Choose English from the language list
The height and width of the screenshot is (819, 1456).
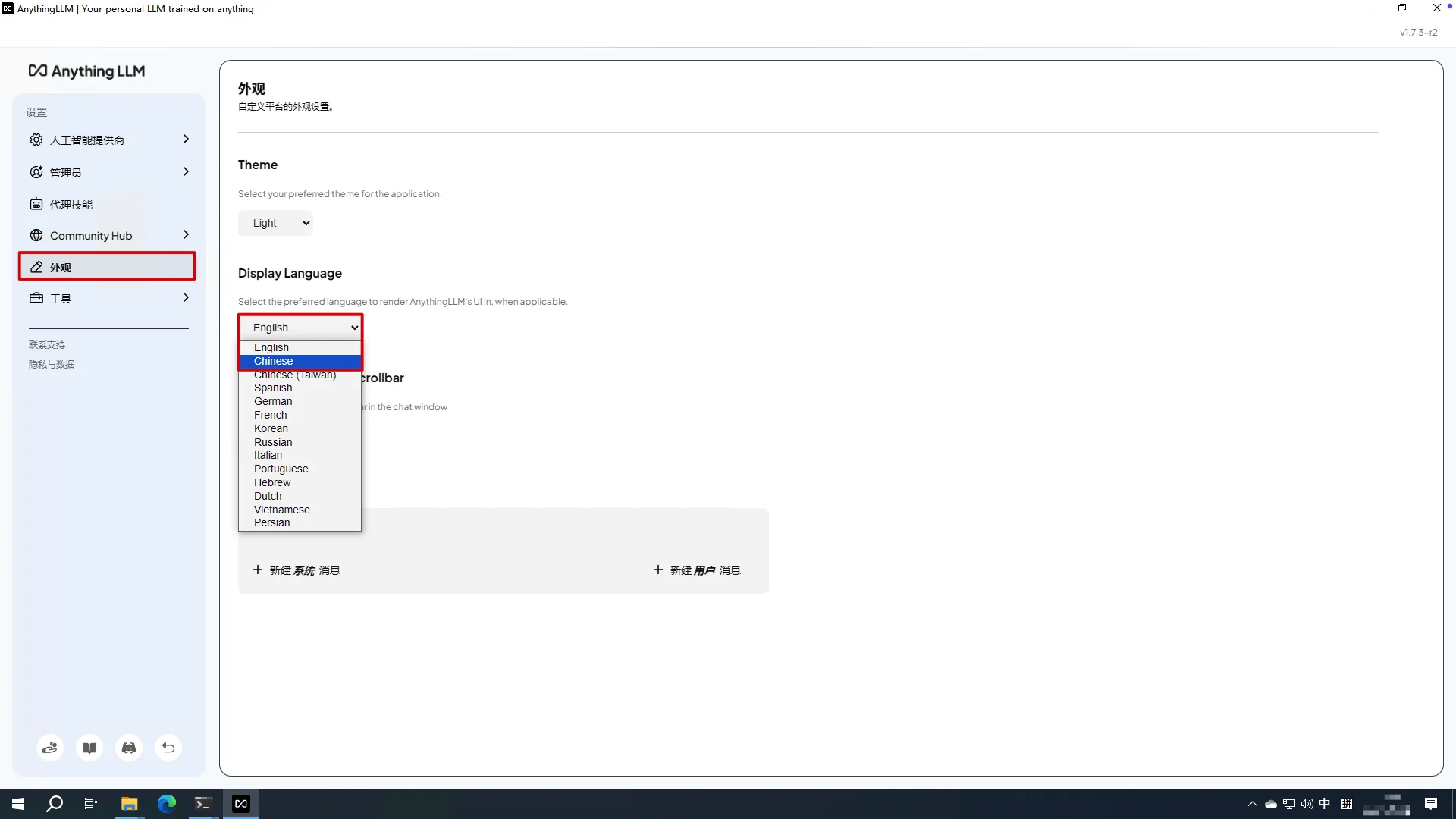(300, 348)
